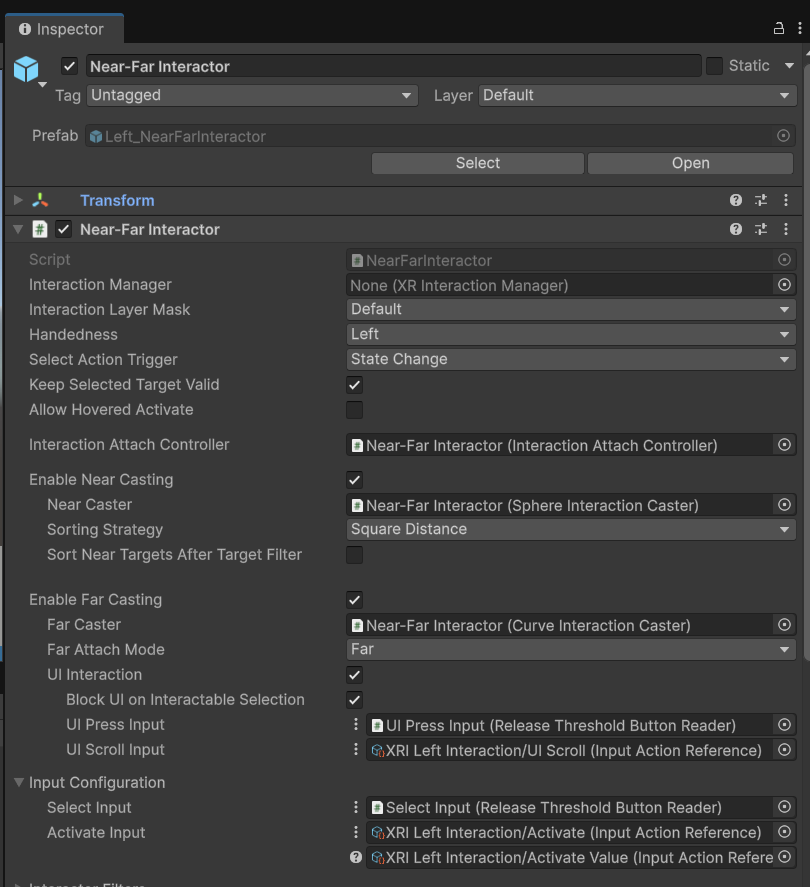Open object picker for Activate Input reference
Screen dimensions: 810x887
click(x=784, y=832)
